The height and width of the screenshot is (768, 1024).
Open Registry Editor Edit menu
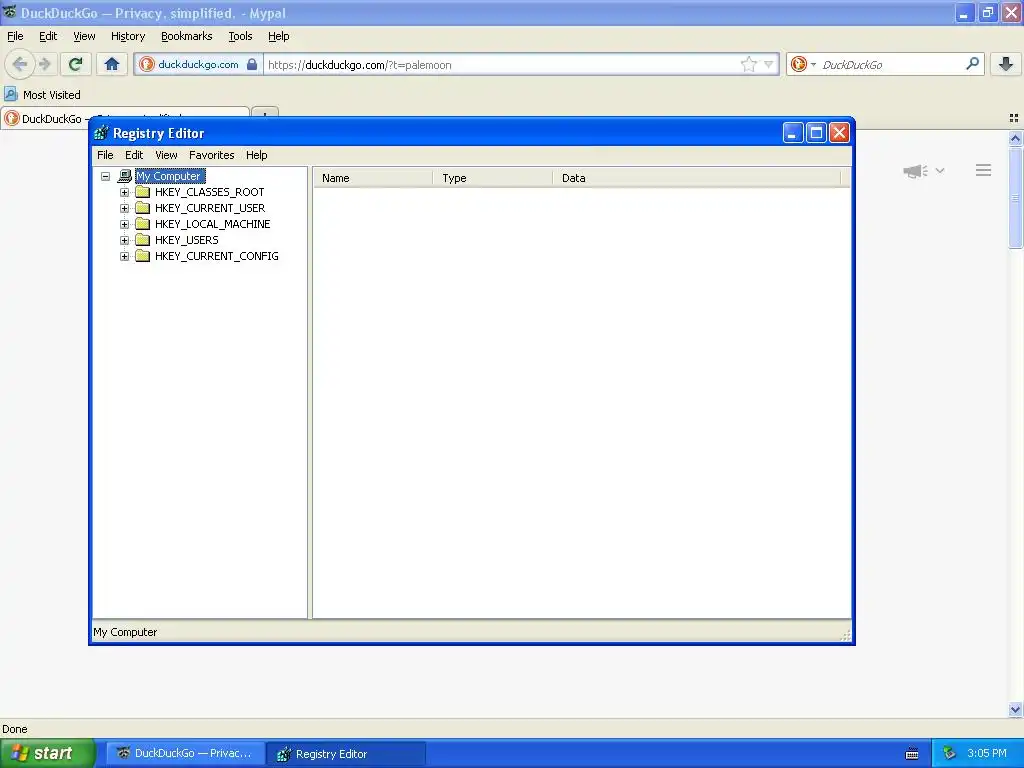pyautogui.click(x=134, y=155)
